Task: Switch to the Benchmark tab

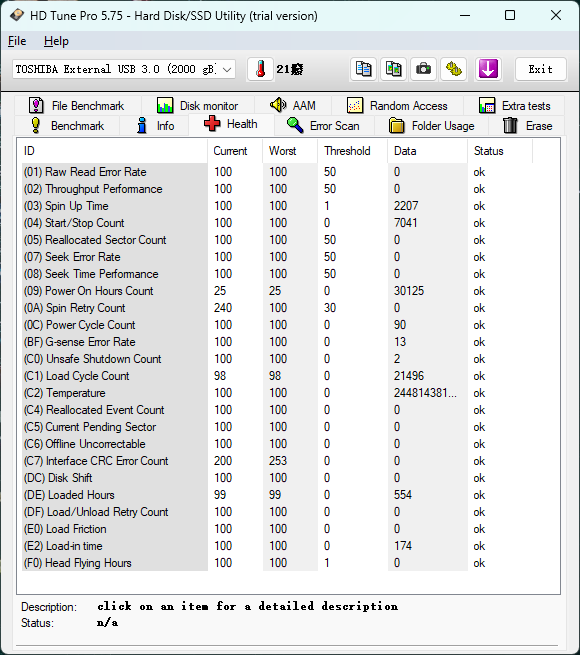Action: 67,126
